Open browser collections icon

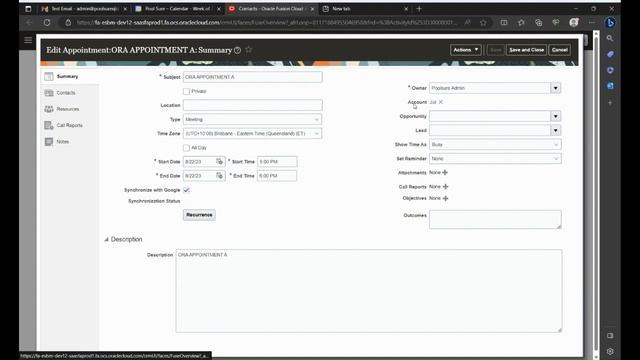pos(538,23)
